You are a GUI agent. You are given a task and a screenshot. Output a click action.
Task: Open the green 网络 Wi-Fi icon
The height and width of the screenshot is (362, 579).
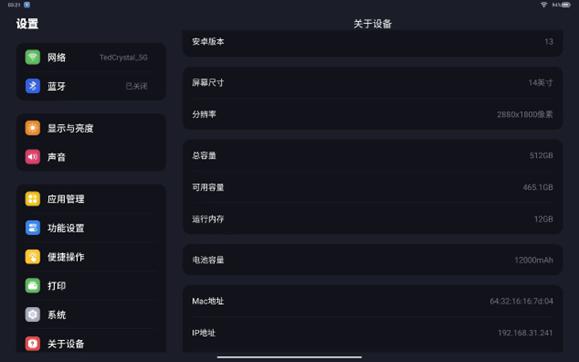tap(32, 57)
